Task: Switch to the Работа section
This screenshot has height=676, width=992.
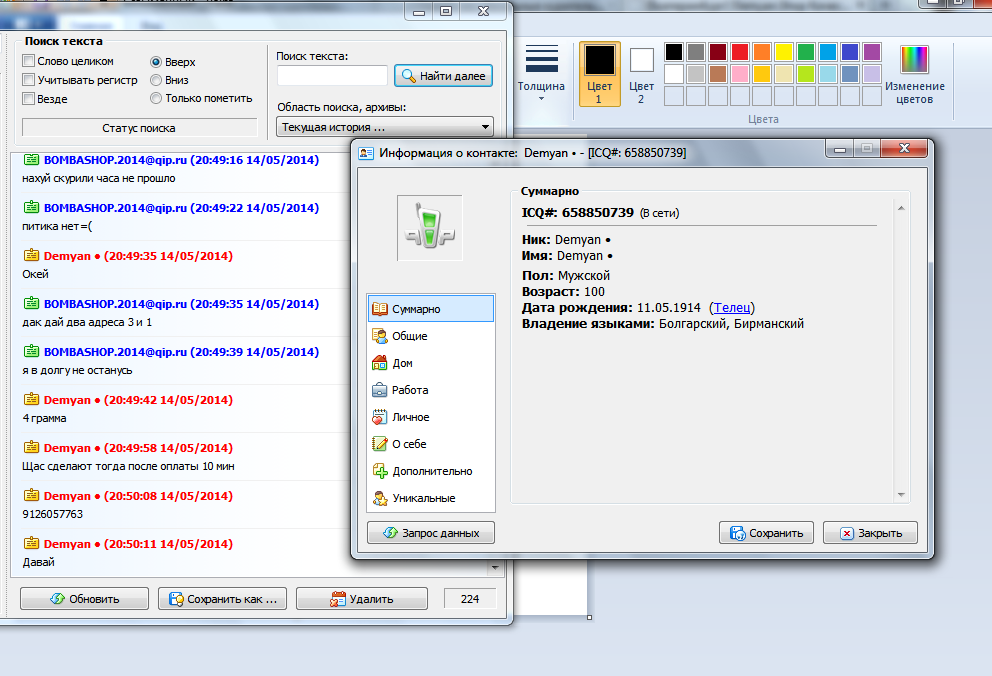Action: [430, 390]
